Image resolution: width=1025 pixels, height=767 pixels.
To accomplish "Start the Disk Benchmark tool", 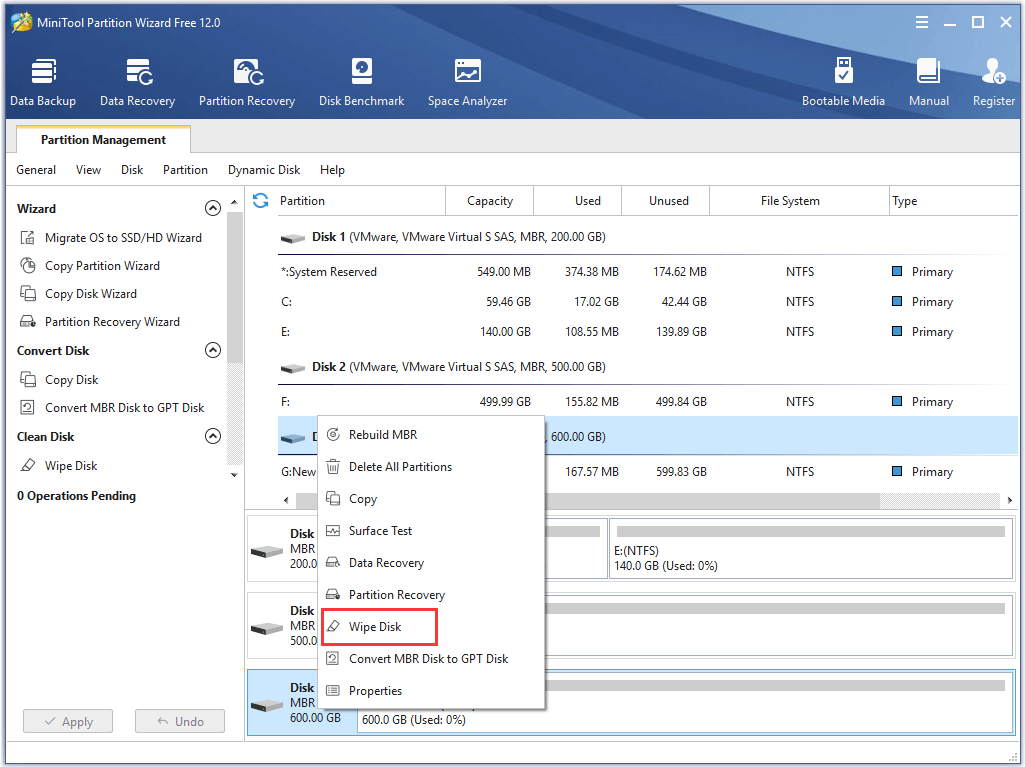I will click(x=361, y=82).
